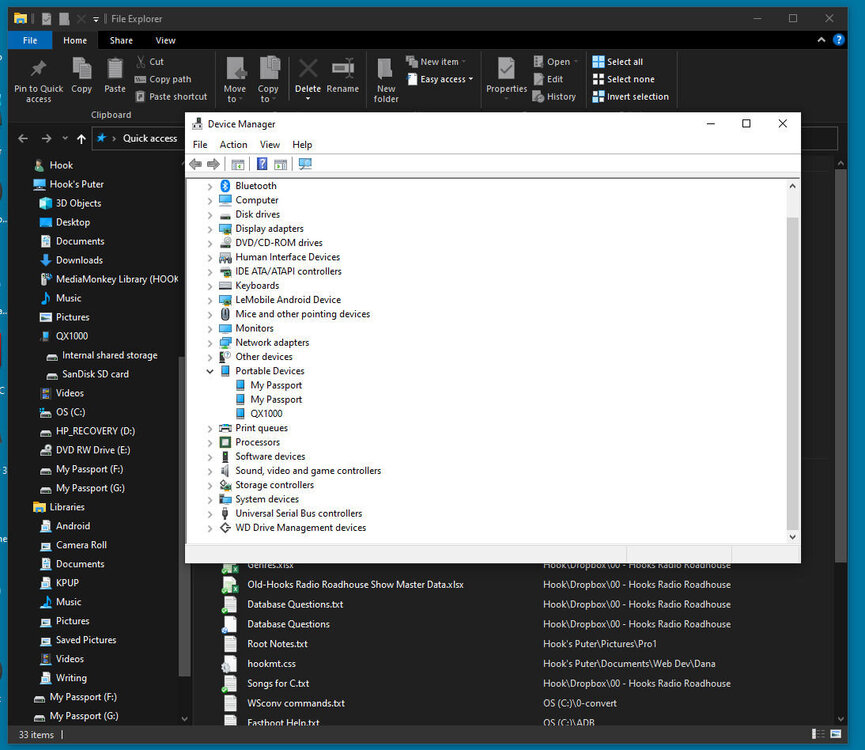Collapse the Portable Devices tree node
The width and height of the screenshot is (865, 750).
pyautogui.click(x=210, y=371)
